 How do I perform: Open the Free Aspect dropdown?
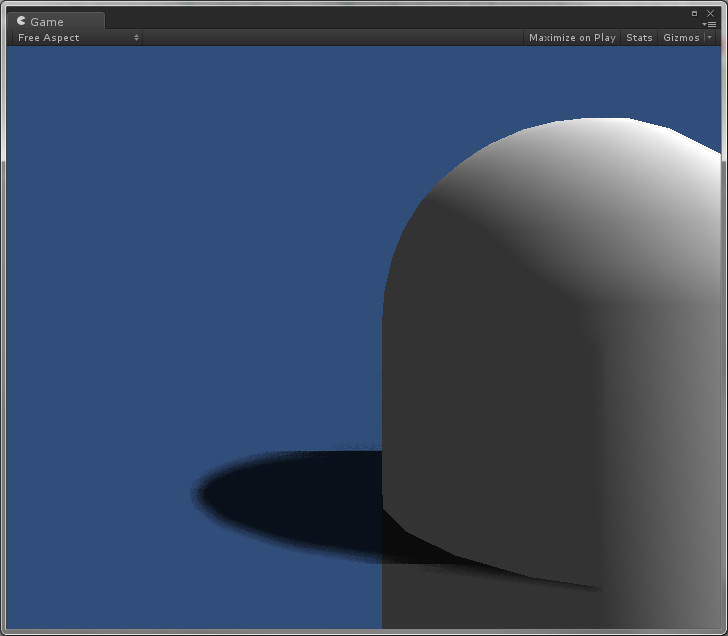point(78,38)
